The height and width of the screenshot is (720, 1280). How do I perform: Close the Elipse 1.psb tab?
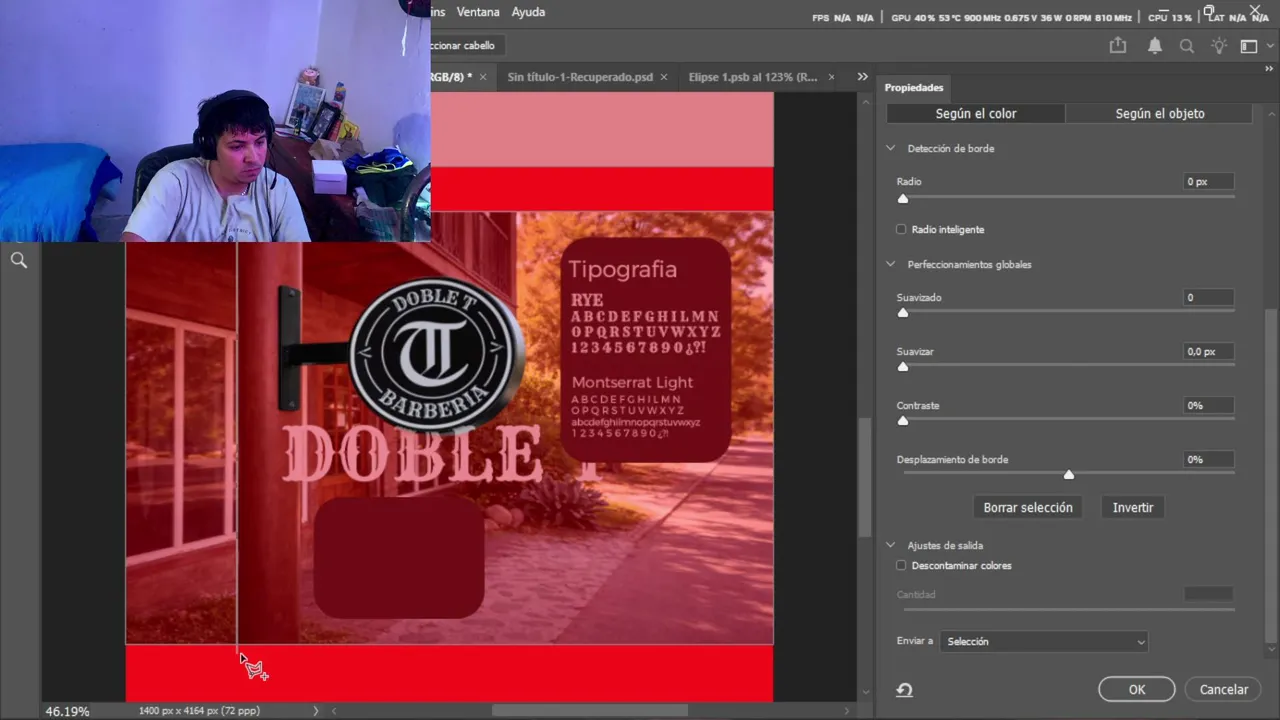pyautogui.click(x=830, y=77)
